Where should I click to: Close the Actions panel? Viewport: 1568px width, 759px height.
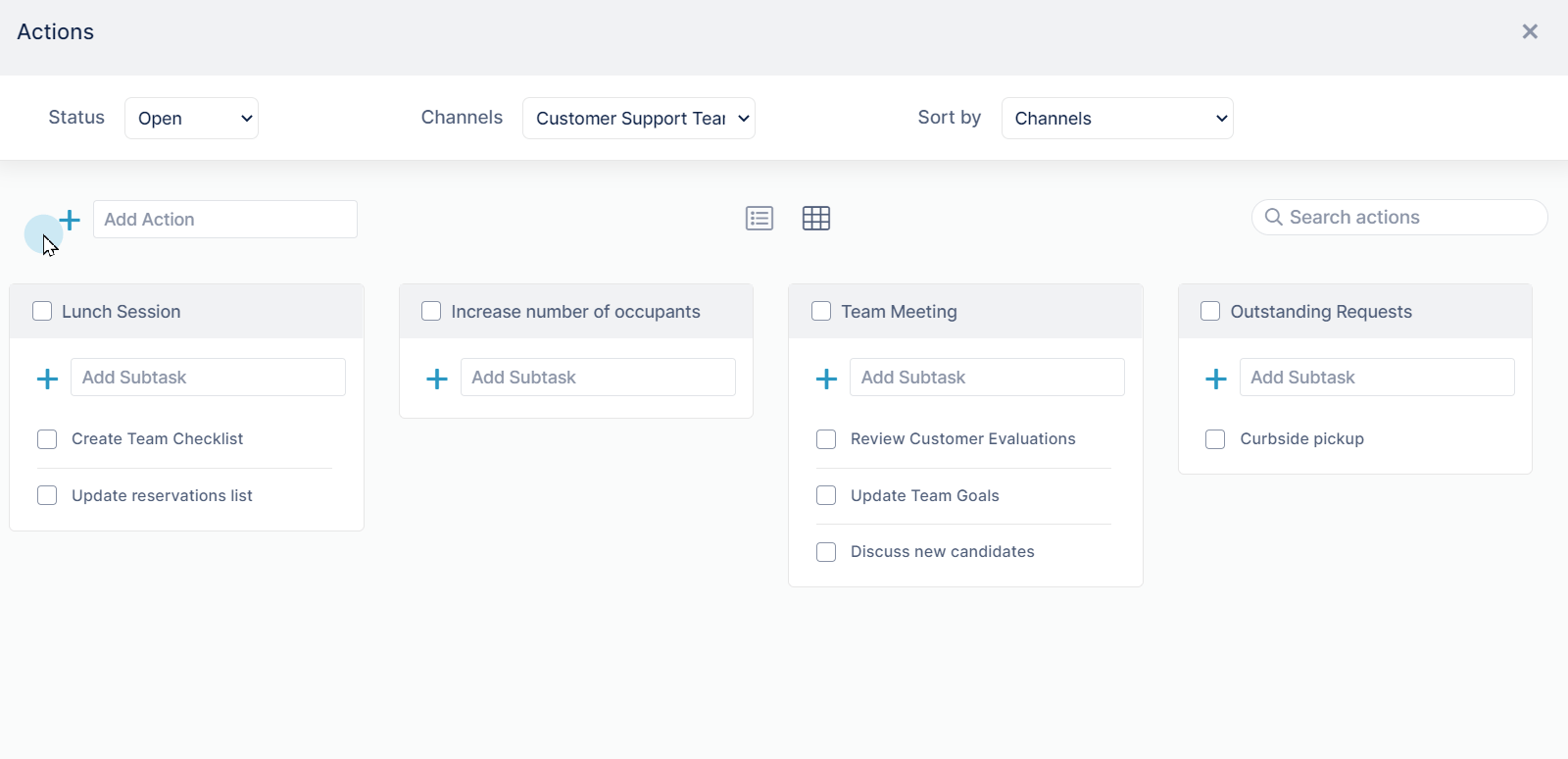click(x=1530, y=31)
